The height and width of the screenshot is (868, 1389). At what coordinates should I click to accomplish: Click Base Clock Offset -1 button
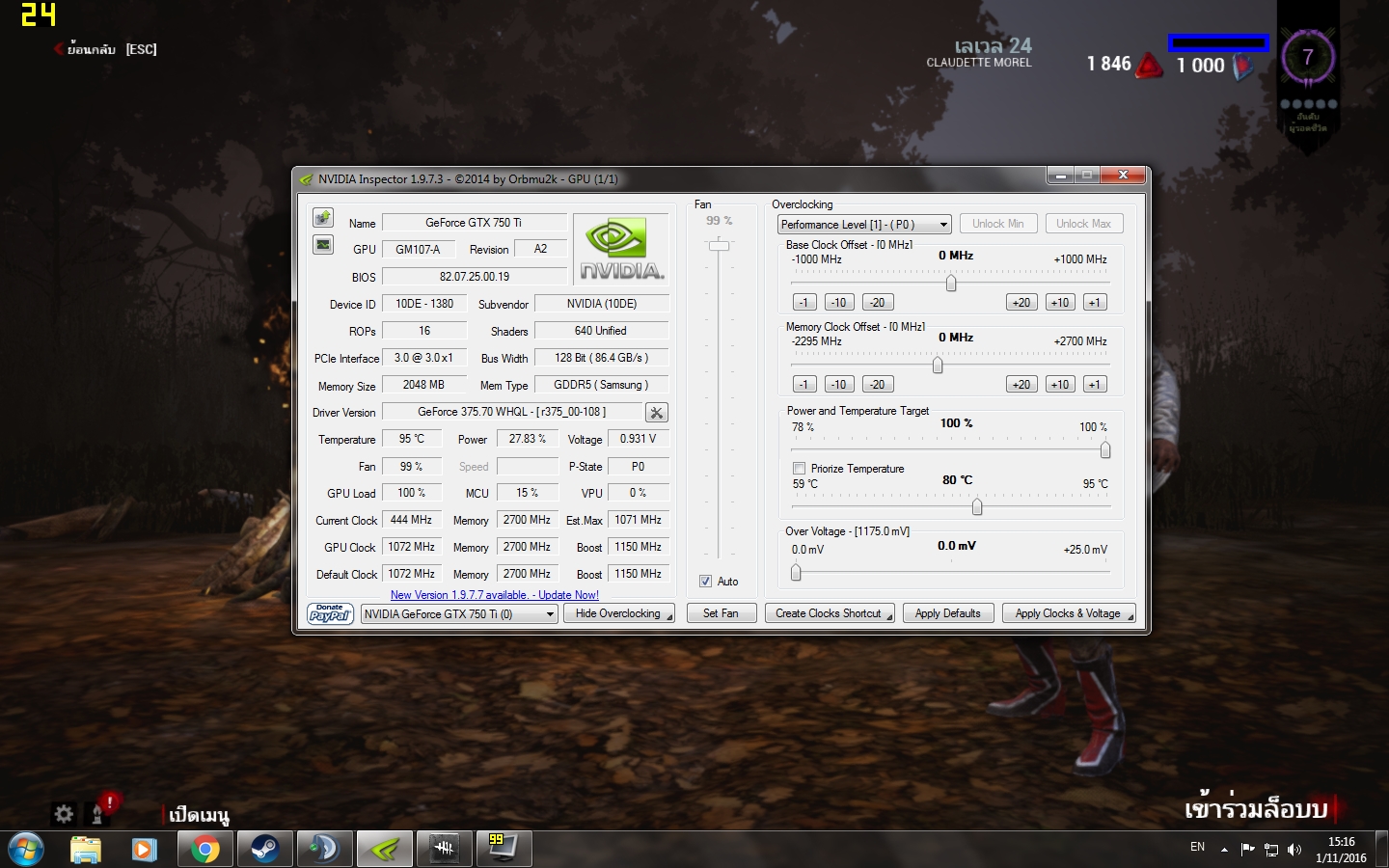click(804, 302)
